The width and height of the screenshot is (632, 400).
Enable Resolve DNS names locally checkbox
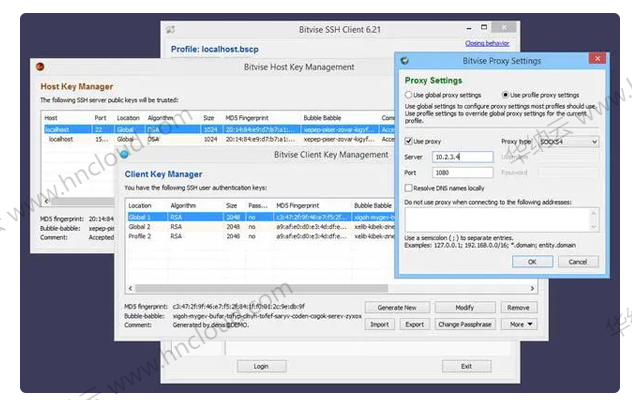click(x=408, y=188)
